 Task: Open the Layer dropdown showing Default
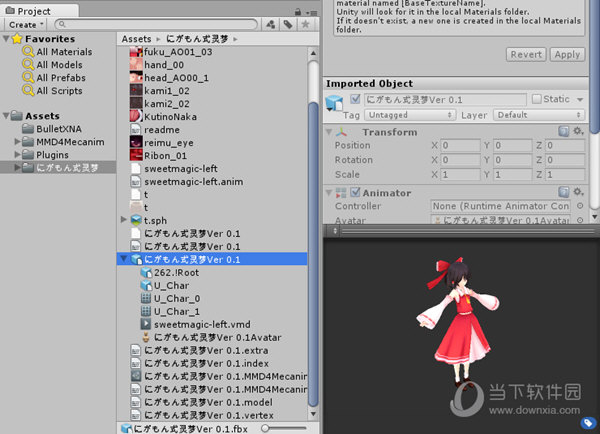(x=539, y=115)
